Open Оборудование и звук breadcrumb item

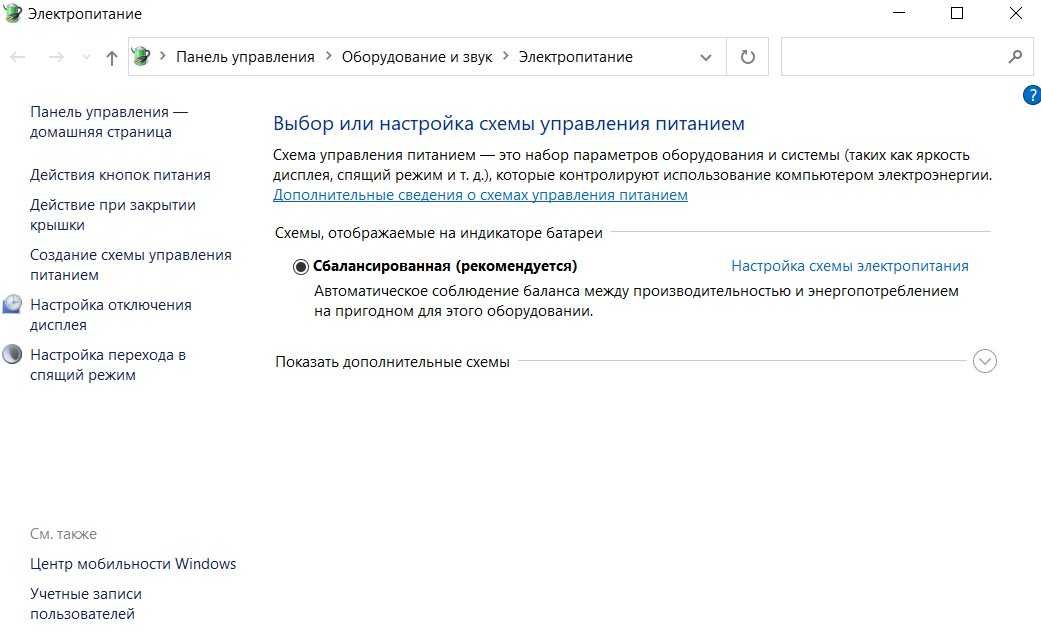tap(417, 57)
